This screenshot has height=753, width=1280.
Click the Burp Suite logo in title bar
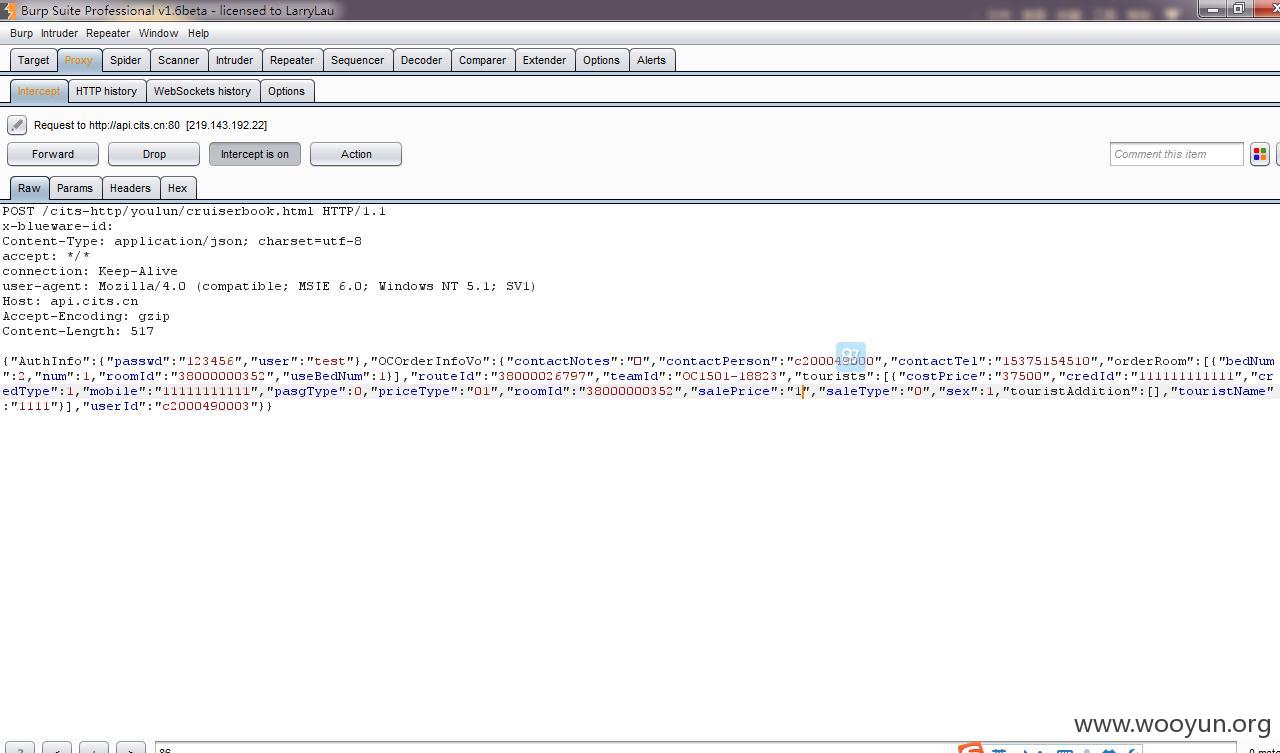[x=9, y=10]
